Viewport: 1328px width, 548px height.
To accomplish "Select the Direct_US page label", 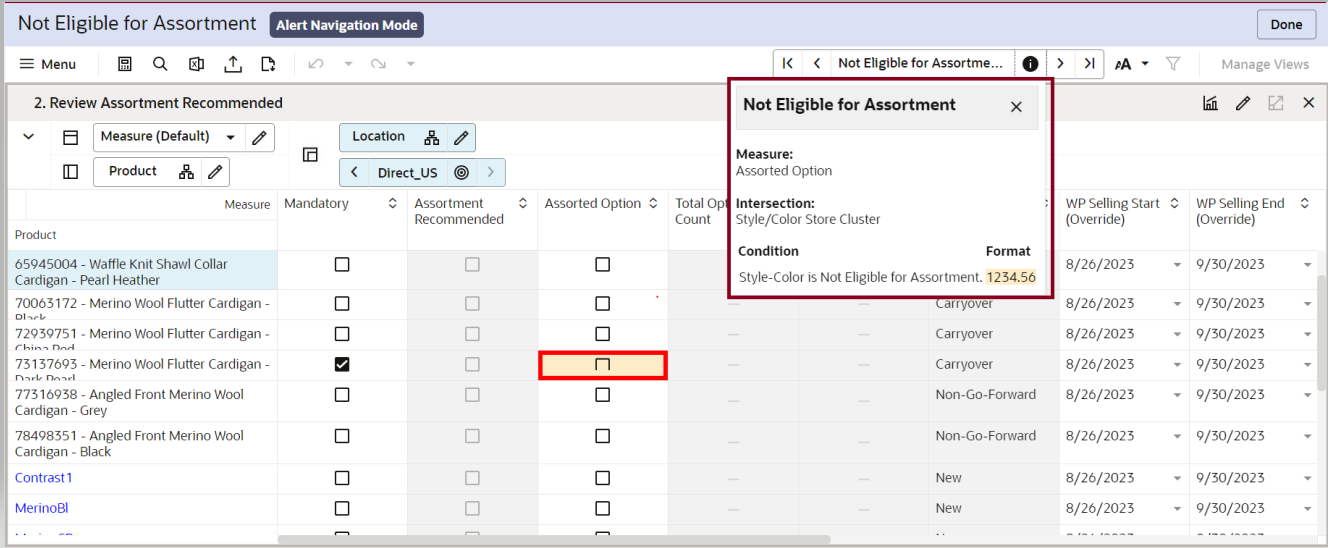I will click(x=408, y=172).
